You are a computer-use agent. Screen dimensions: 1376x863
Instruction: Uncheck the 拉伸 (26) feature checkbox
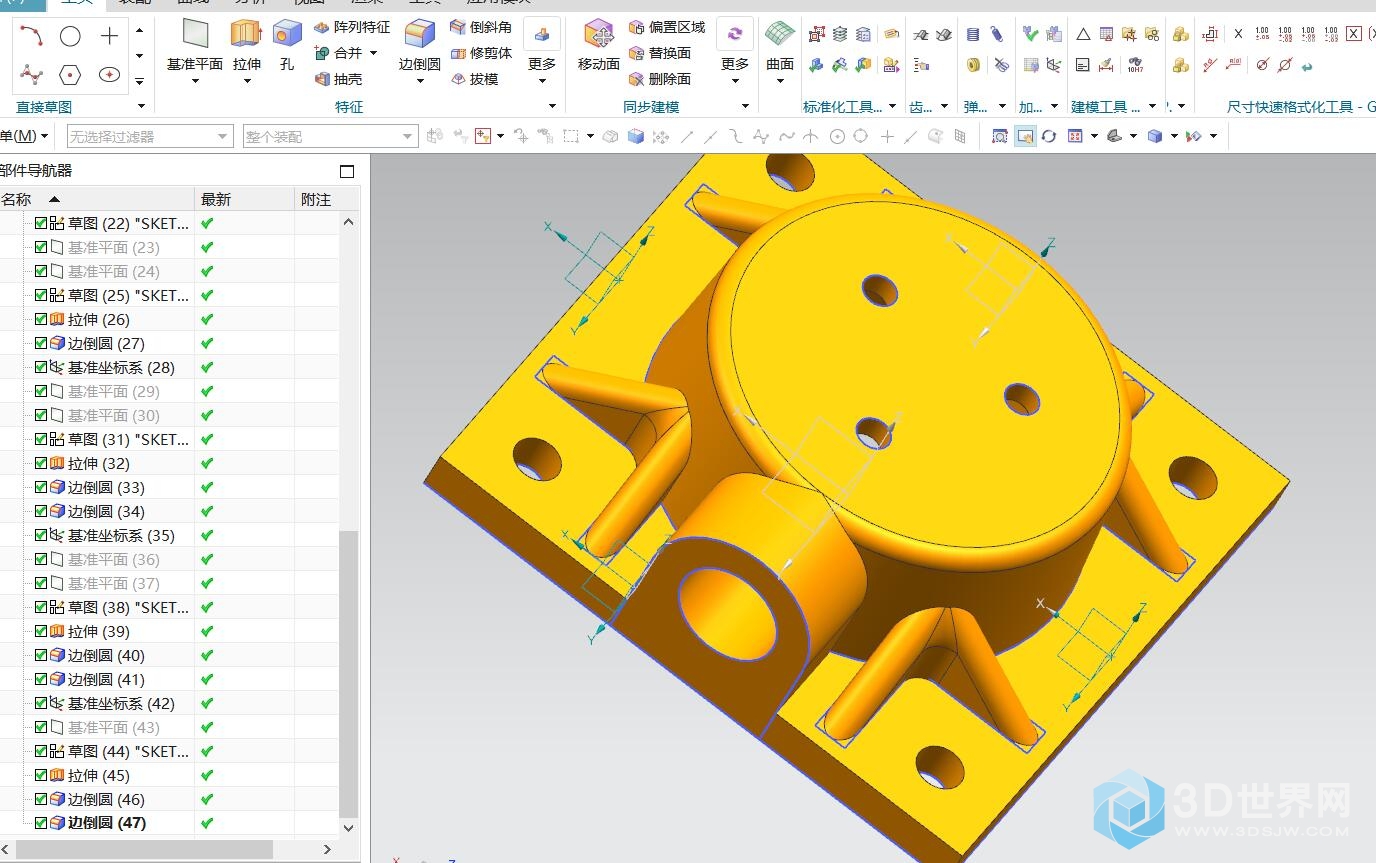point(41,319)
